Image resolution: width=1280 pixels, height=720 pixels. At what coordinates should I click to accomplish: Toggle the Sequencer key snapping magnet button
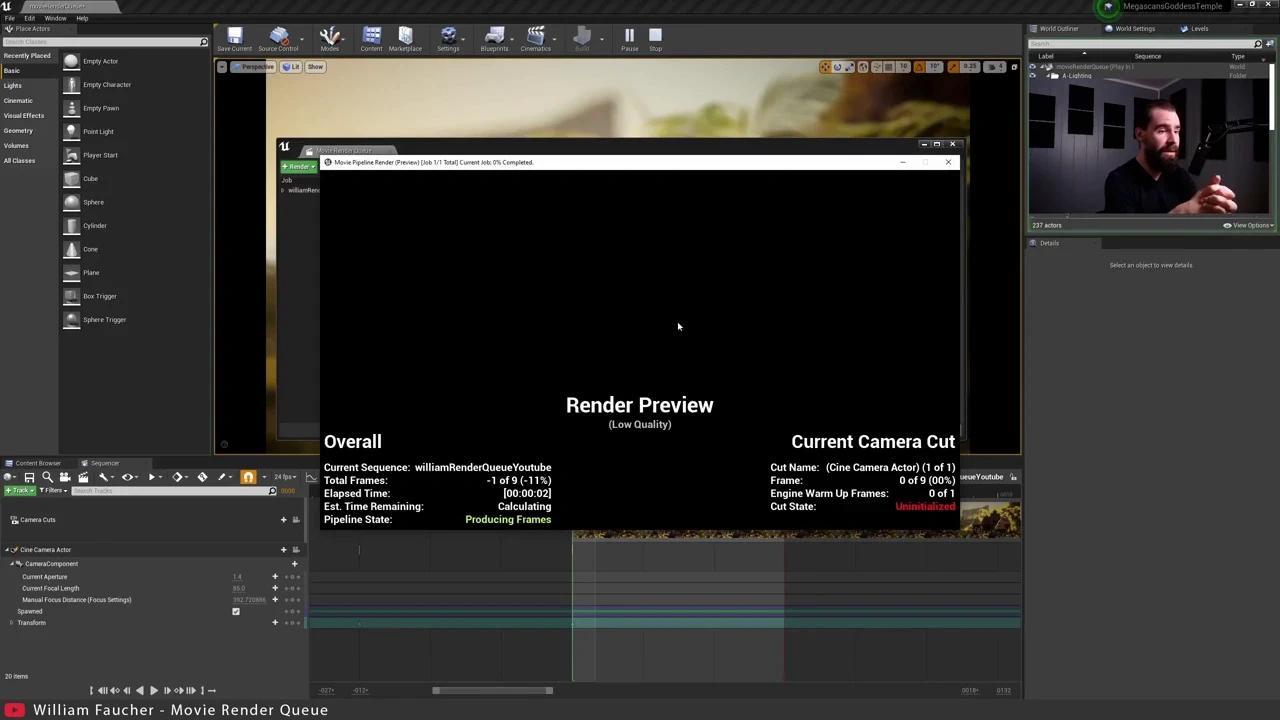click(248, 477)
